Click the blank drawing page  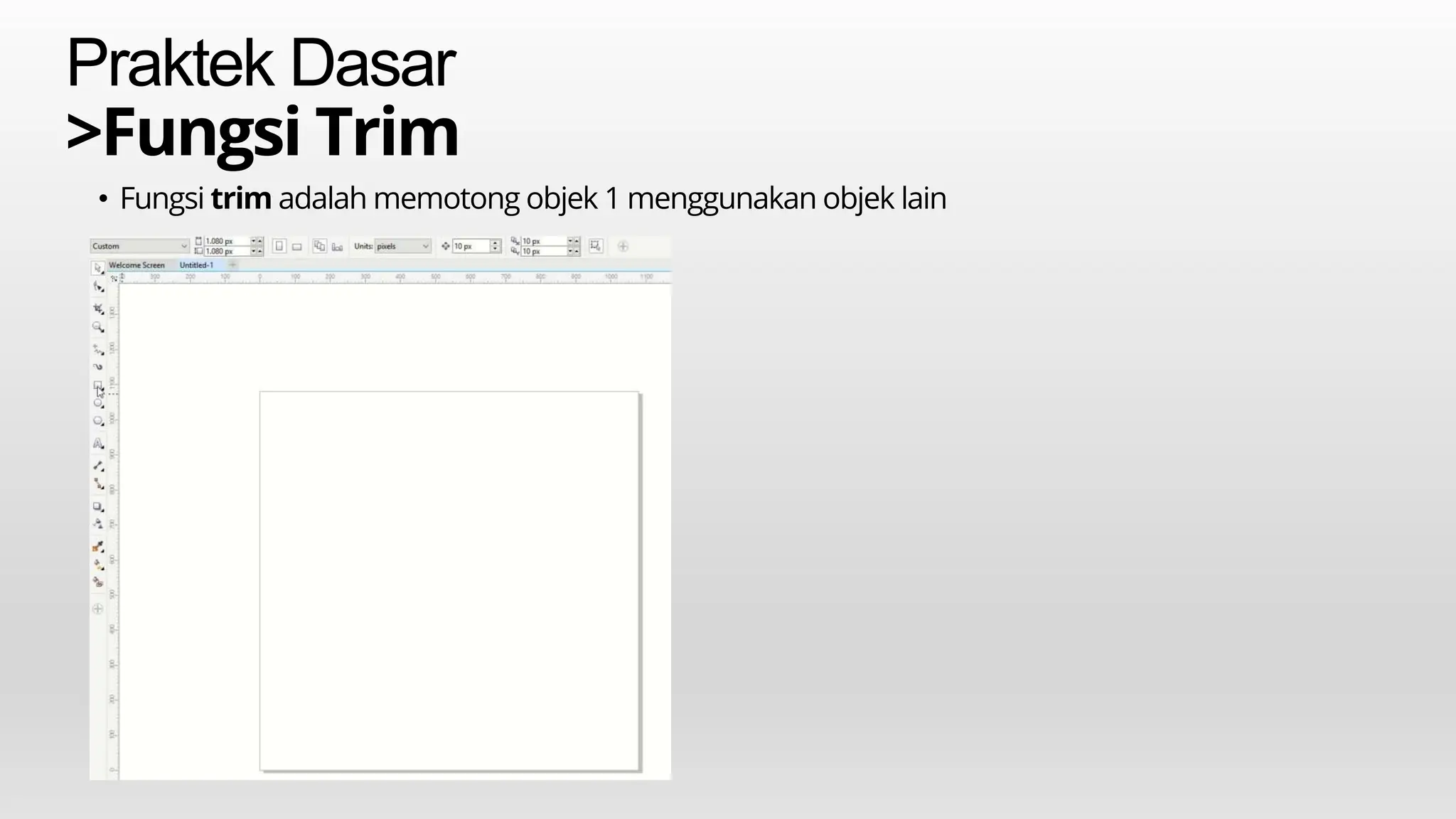click(449, 581)
